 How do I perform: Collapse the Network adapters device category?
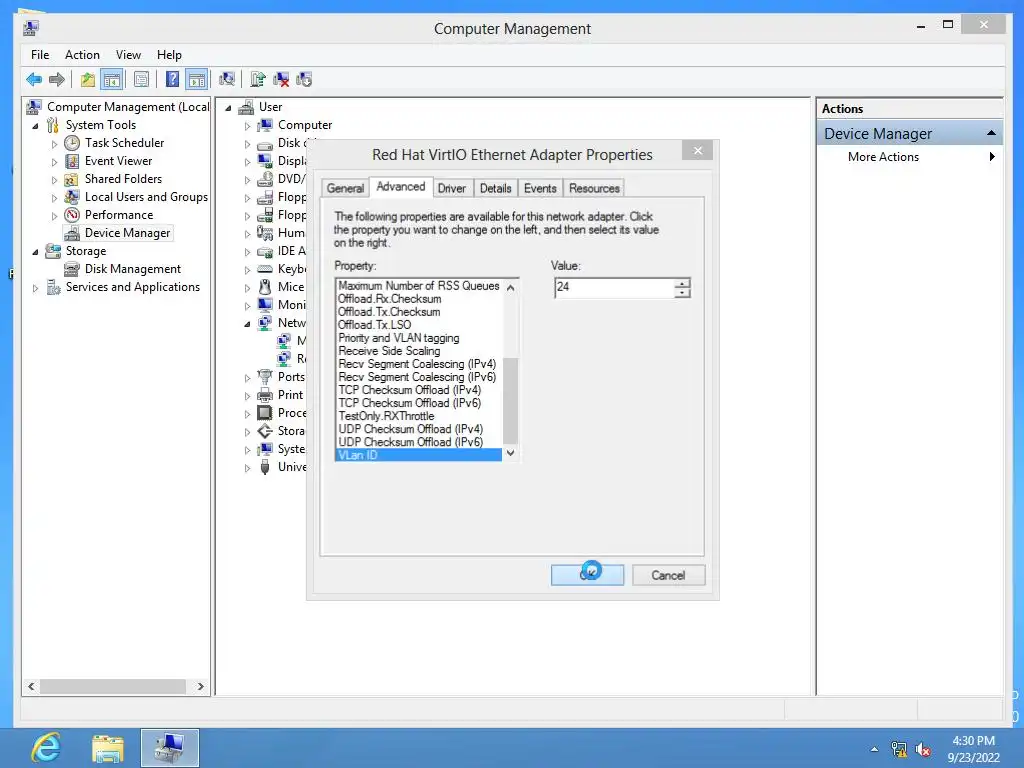click(x=247, y=324)
